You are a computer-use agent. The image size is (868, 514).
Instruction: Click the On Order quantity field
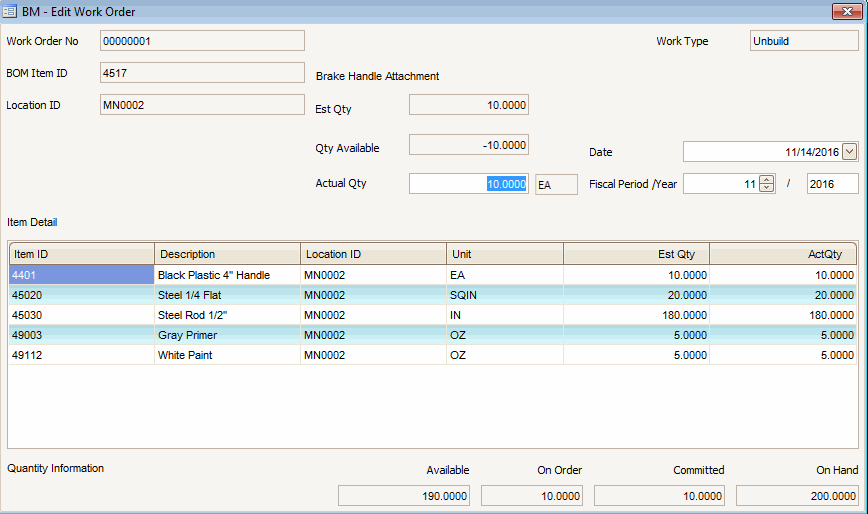(531, 496)
